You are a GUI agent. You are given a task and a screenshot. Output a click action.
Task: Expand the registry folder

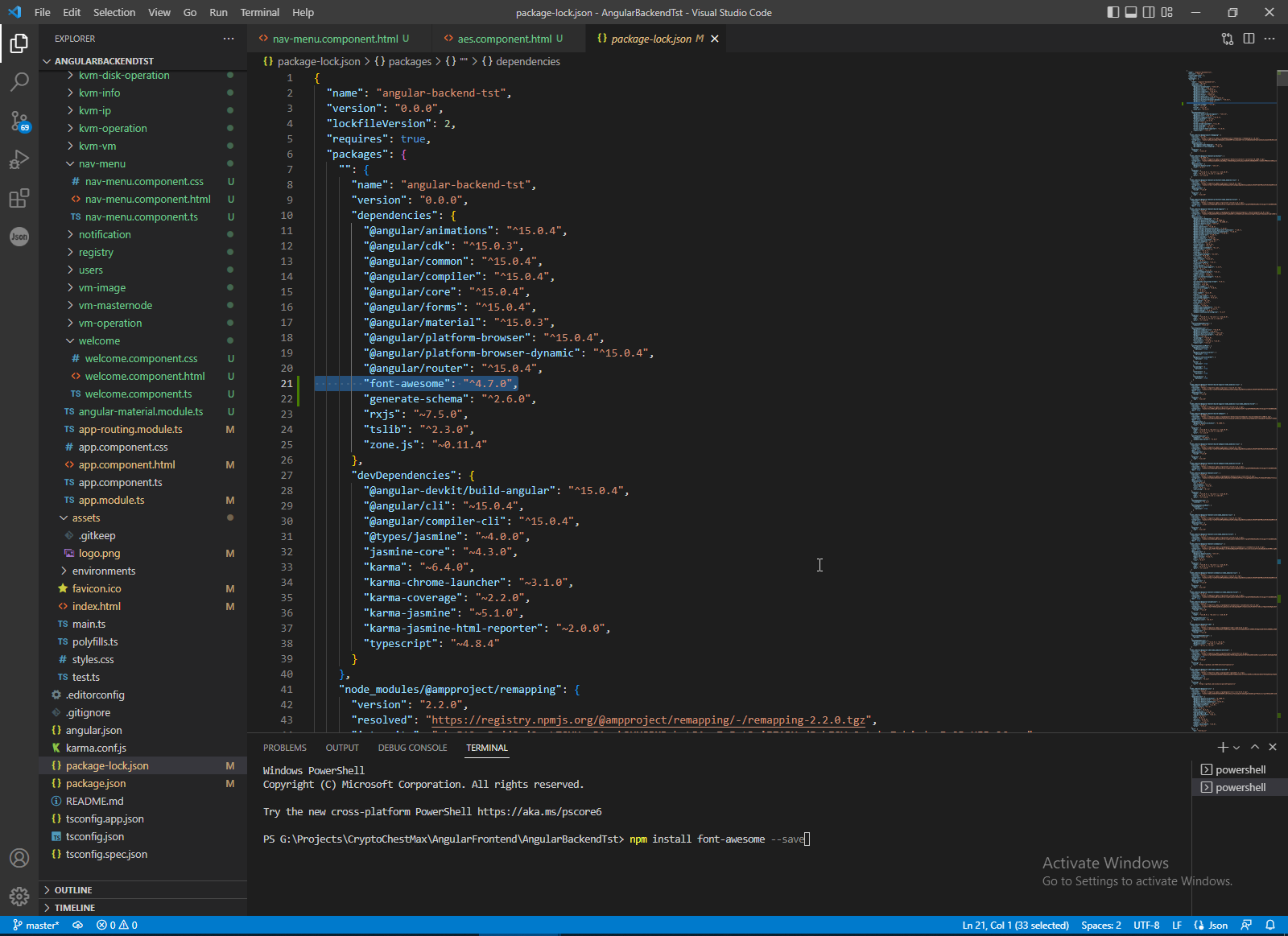click(142, 252)
